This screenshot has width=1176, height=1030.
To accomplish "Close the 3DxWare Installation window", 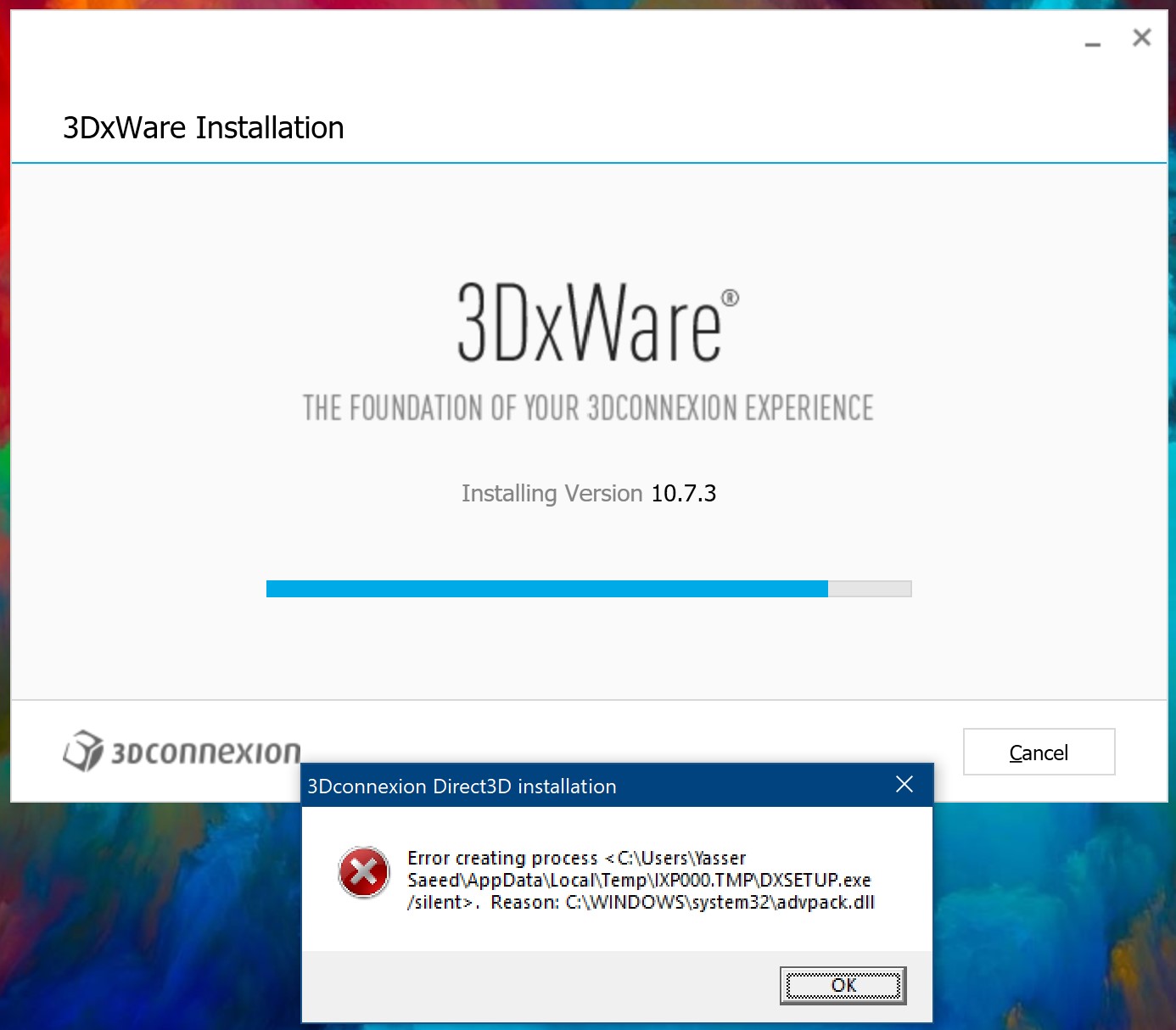I will (x=1142, y=37).
